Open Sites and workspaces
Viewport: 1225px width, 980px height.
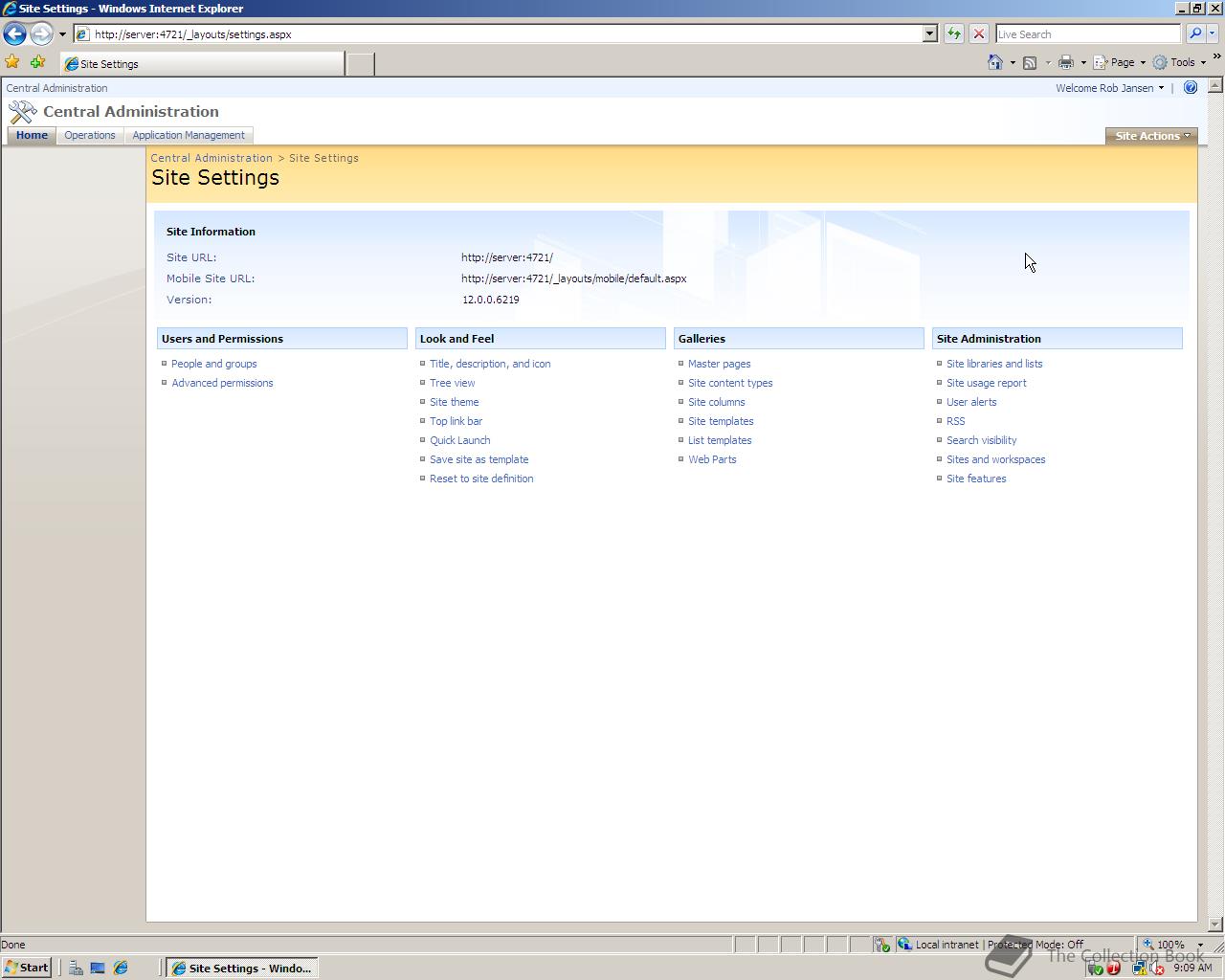(996, 459)
